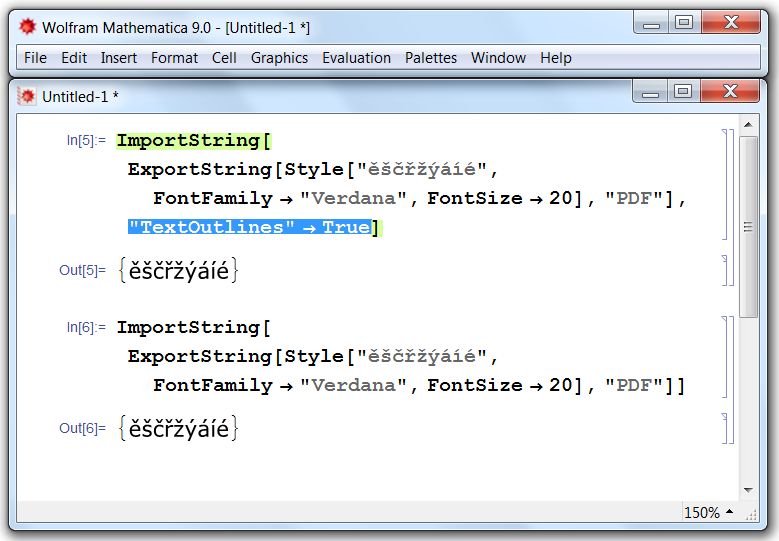
Task: Click ImportString in the In[6] cell
Action: tap(188, 327)
